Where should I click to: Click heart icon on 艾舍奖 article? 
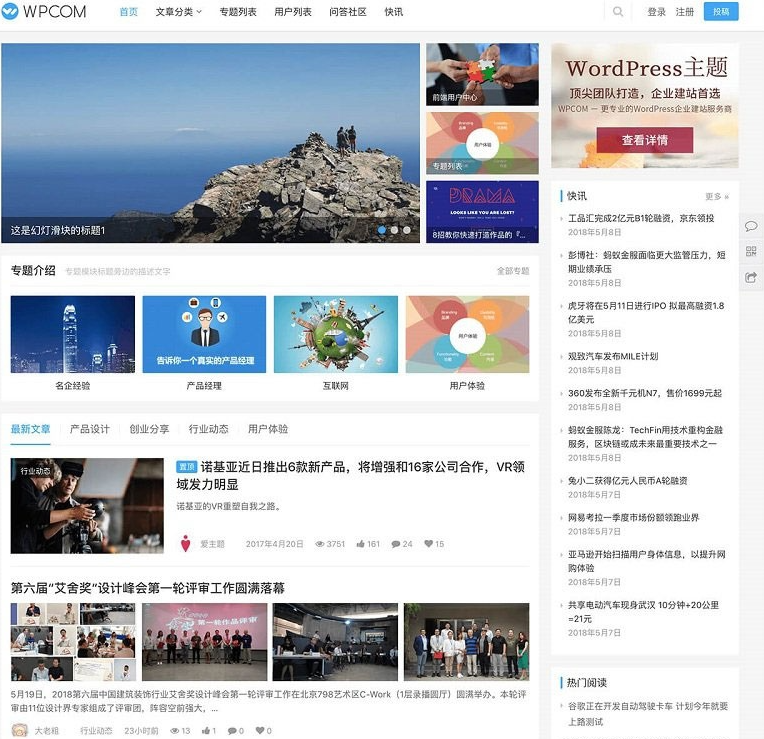pyautogui.click(x=260, y=730)
